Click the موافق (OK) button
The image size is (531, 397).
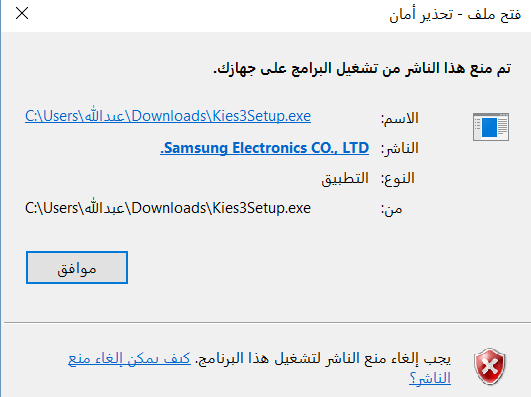point(77,268)
